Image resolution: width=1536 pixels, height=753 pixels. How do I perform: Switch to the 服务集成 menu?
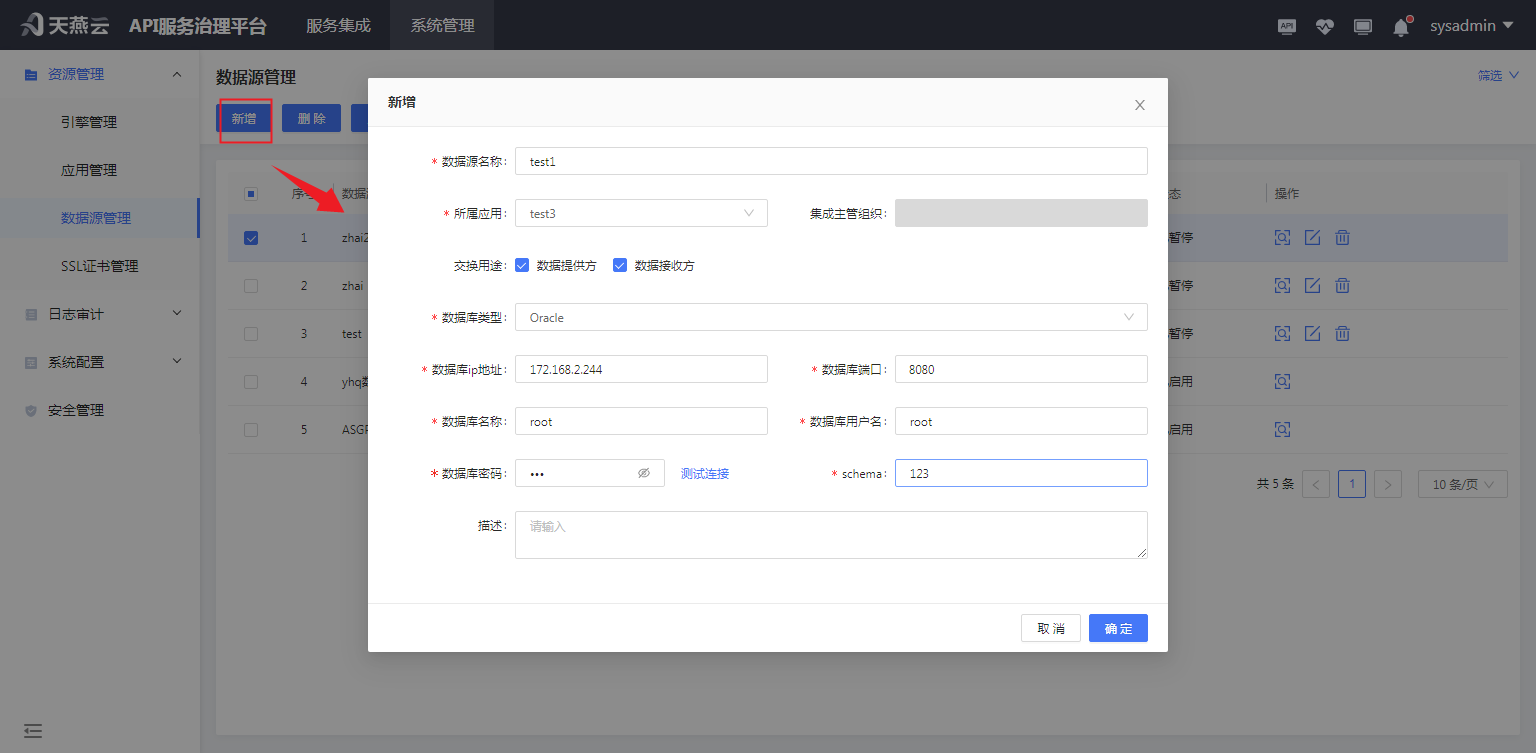(x=336, y=25)
